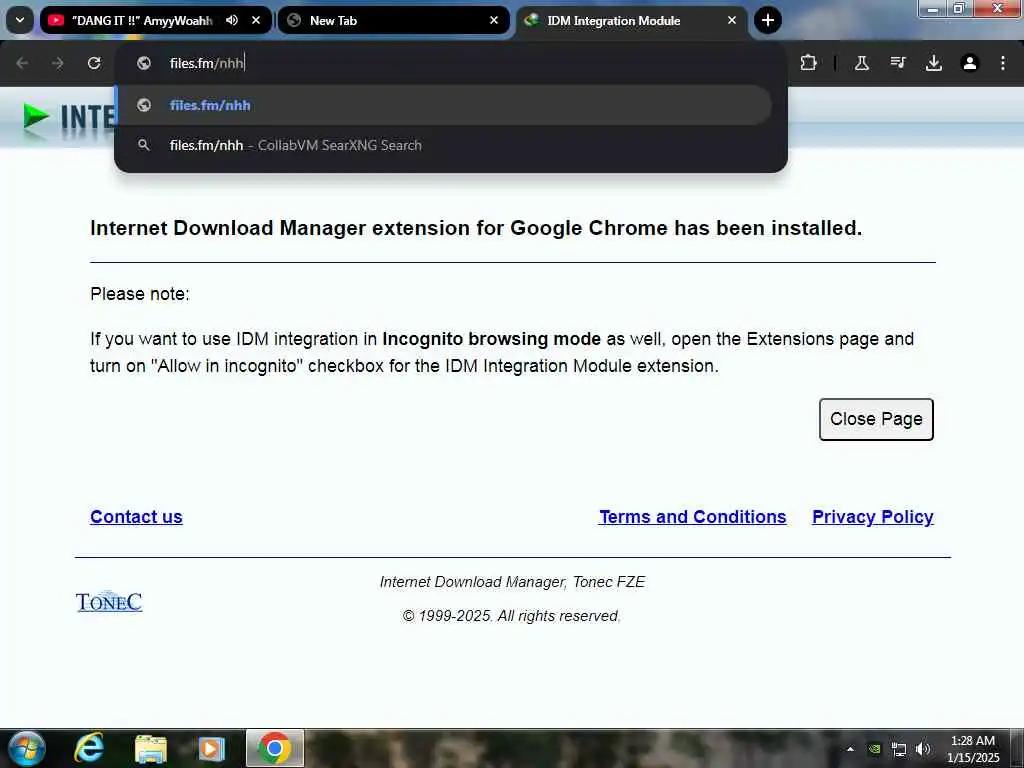Open the network tray icon
This screenshot has width=1024, height=768.
click(899, 749)
